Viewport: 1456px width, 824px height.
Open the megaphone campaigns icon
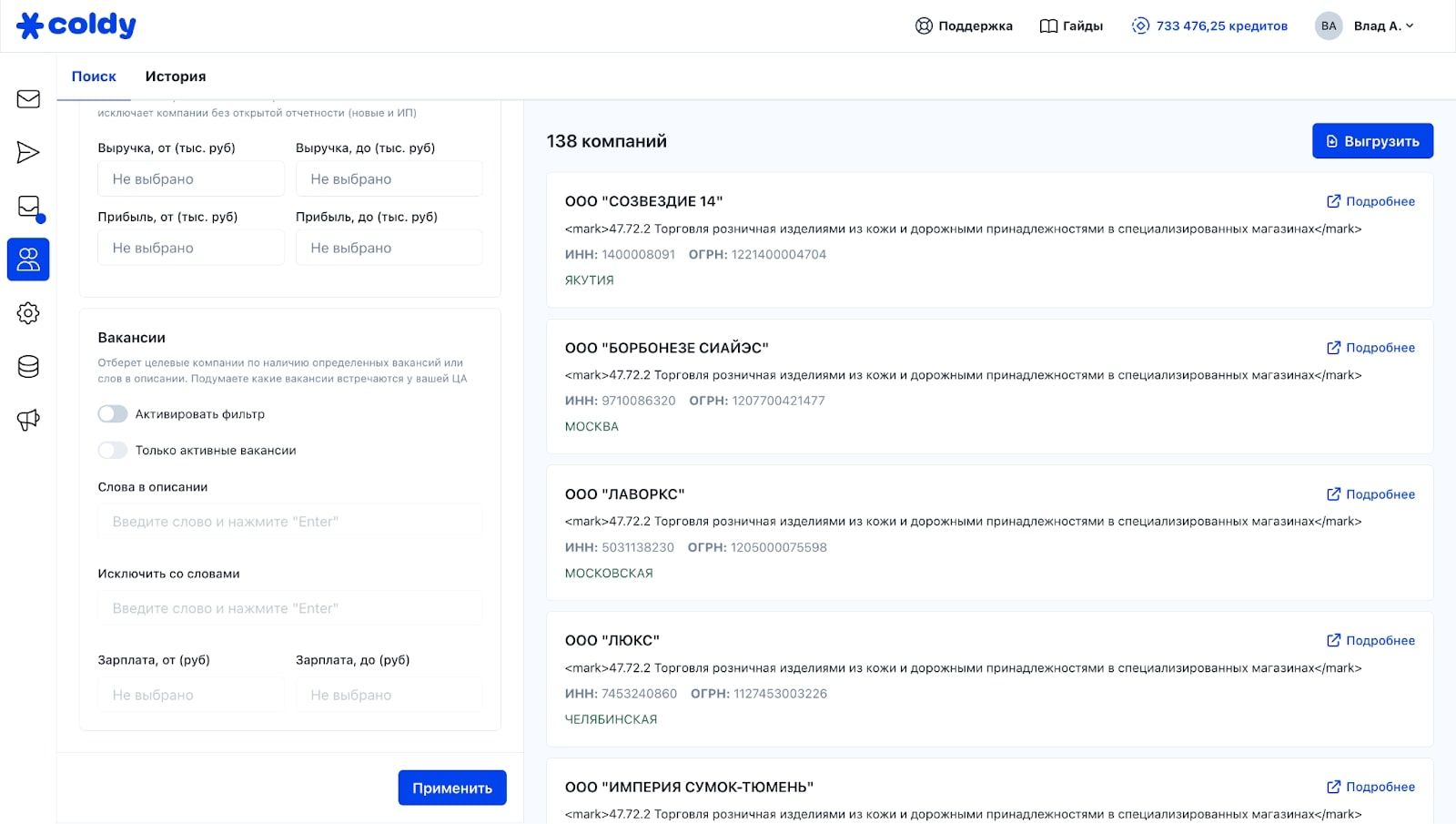point(28,420)
